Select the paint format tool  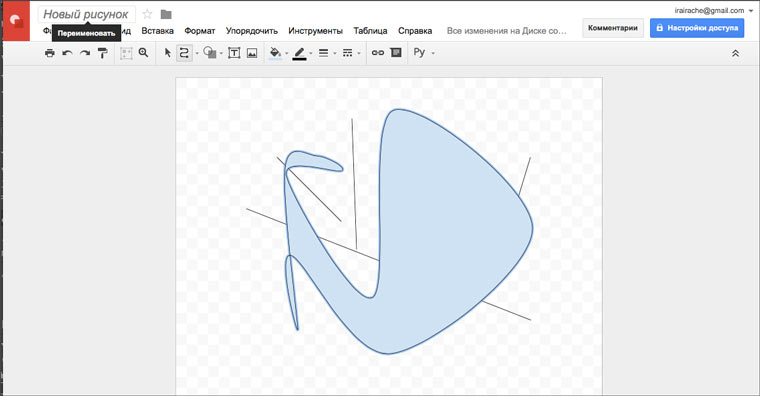102,53
